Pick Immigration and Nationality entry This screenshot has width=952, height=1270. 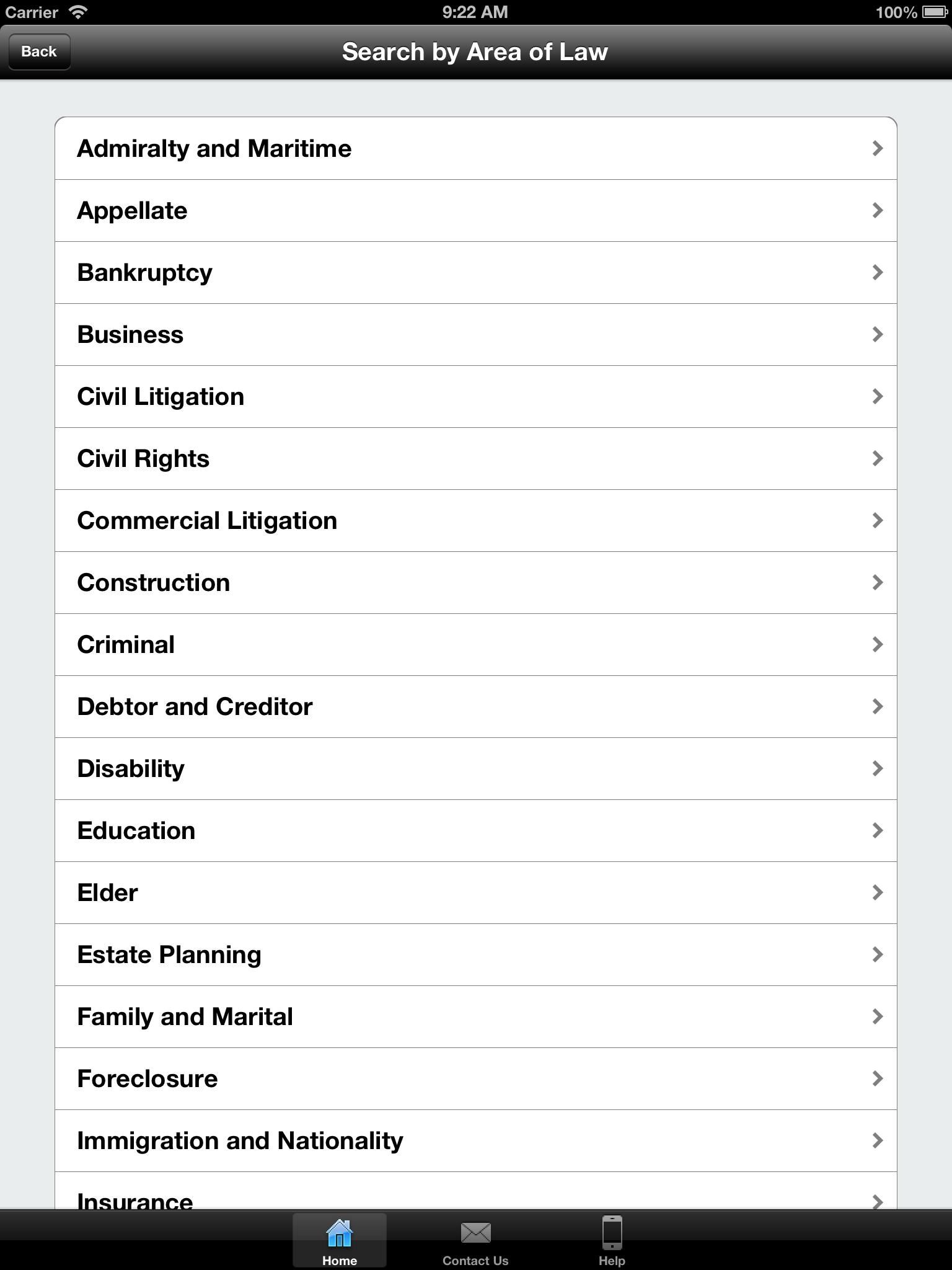tap(240, 1141)
